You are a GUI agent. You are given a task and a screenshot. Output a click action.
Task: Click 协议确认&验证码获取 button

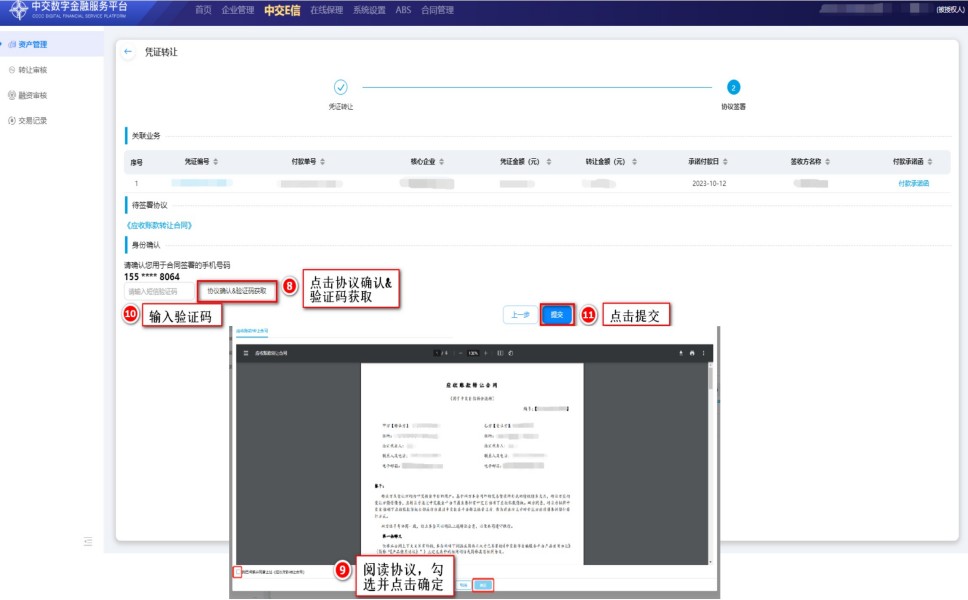tap(237, 291)
